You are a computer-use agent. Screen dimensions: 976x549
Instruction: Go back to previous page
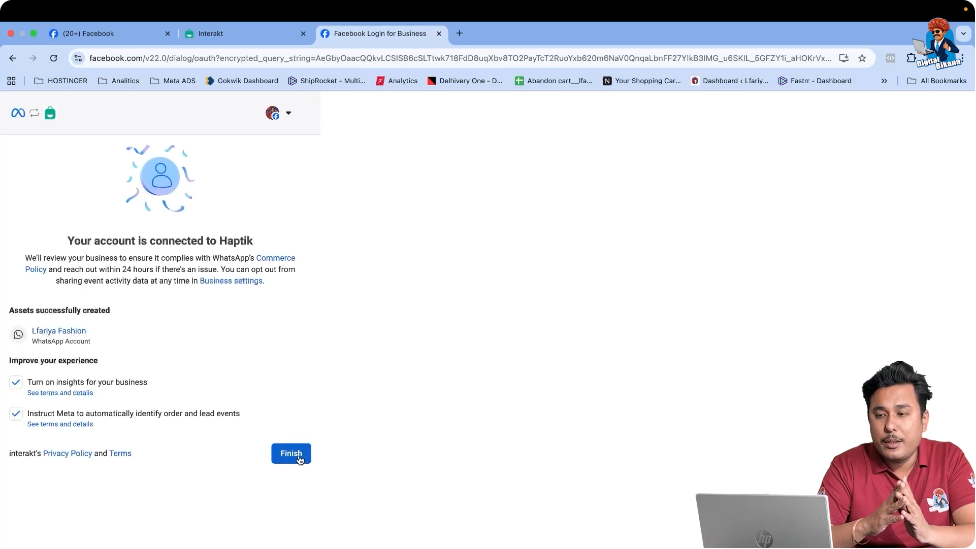13,58
